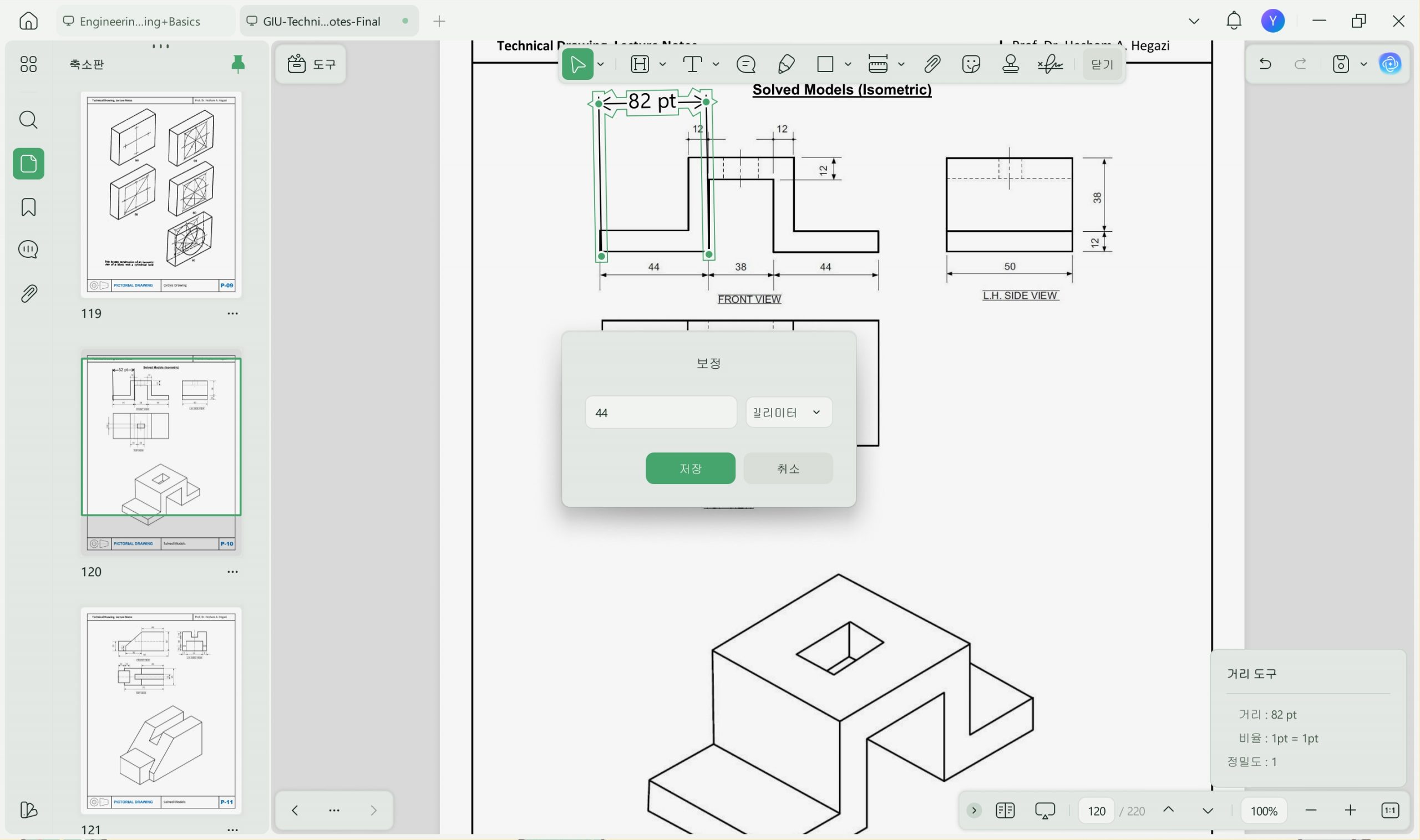This screenshot has width=1420, height=840.
Task: Select the stamp tool
Action: point(1011,64)
